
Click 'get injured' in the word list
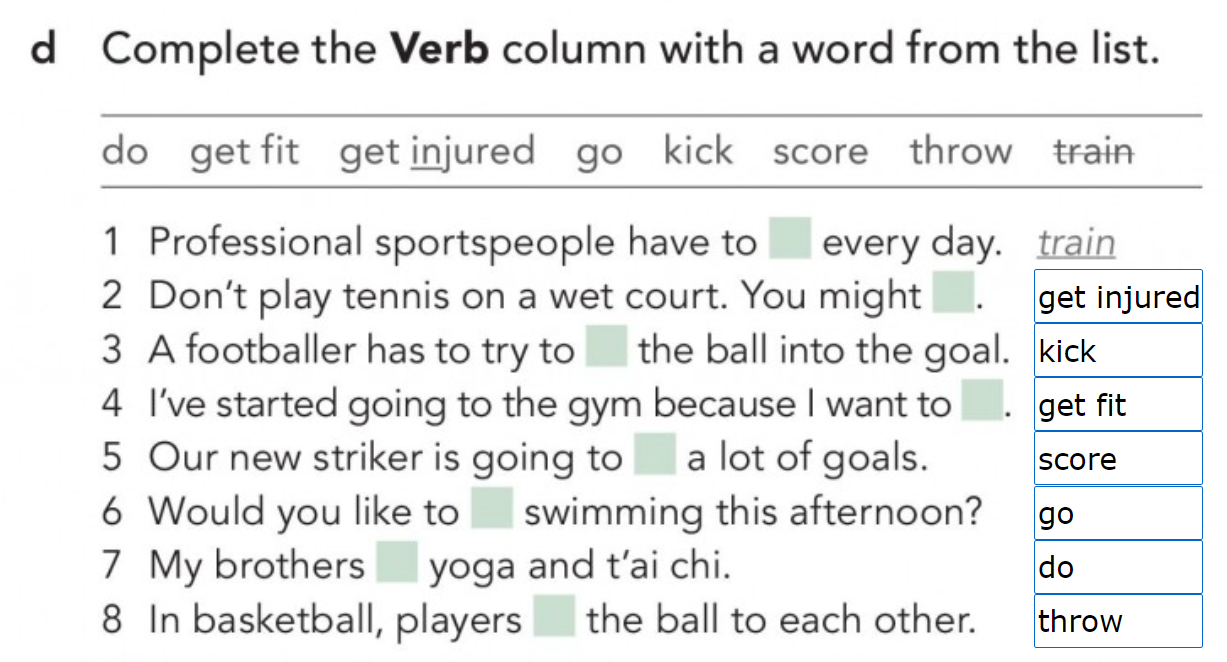click(437, 152)
